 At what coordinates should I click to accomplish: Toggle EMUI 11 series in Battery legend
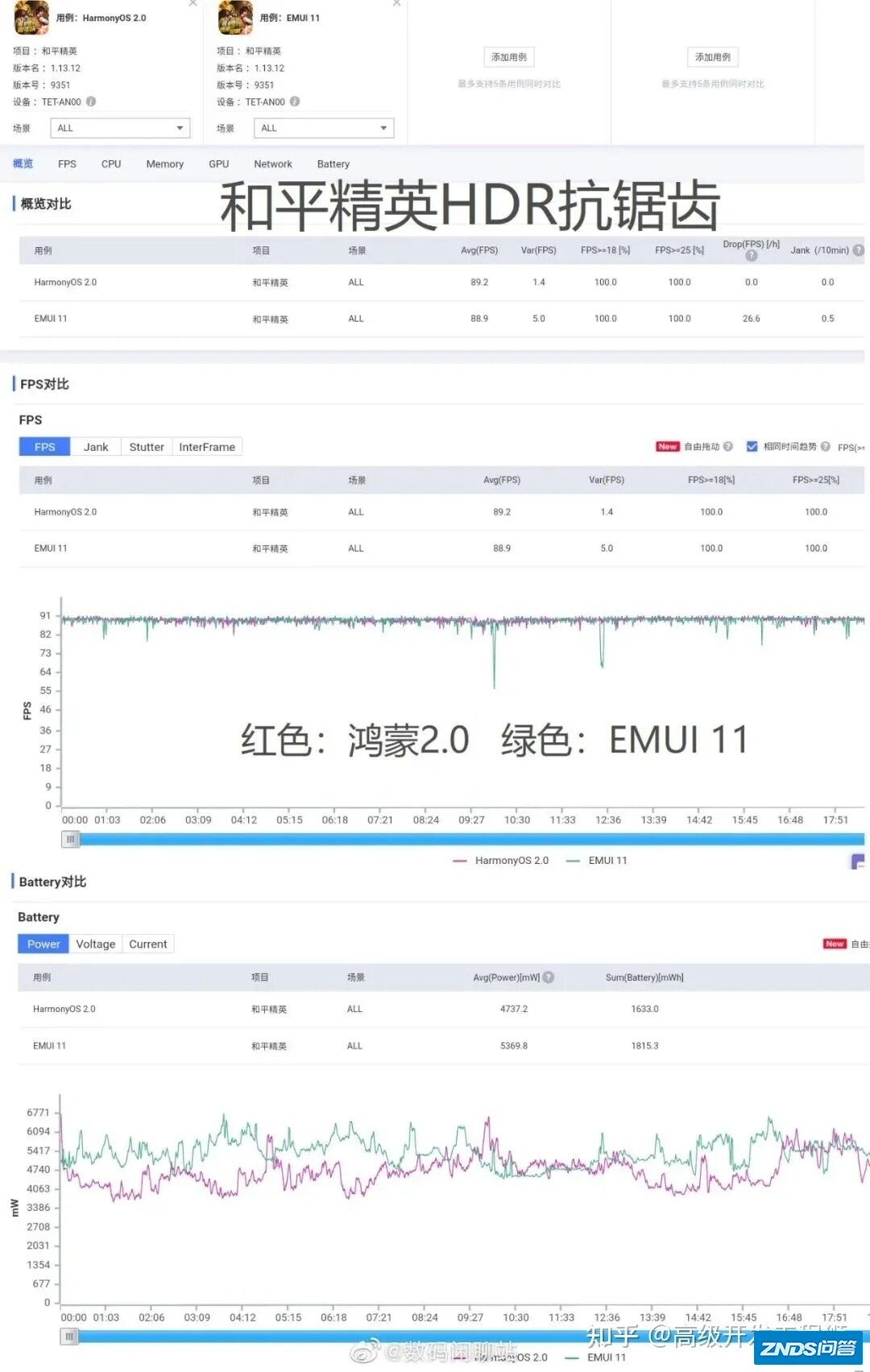pos(595,1358)
